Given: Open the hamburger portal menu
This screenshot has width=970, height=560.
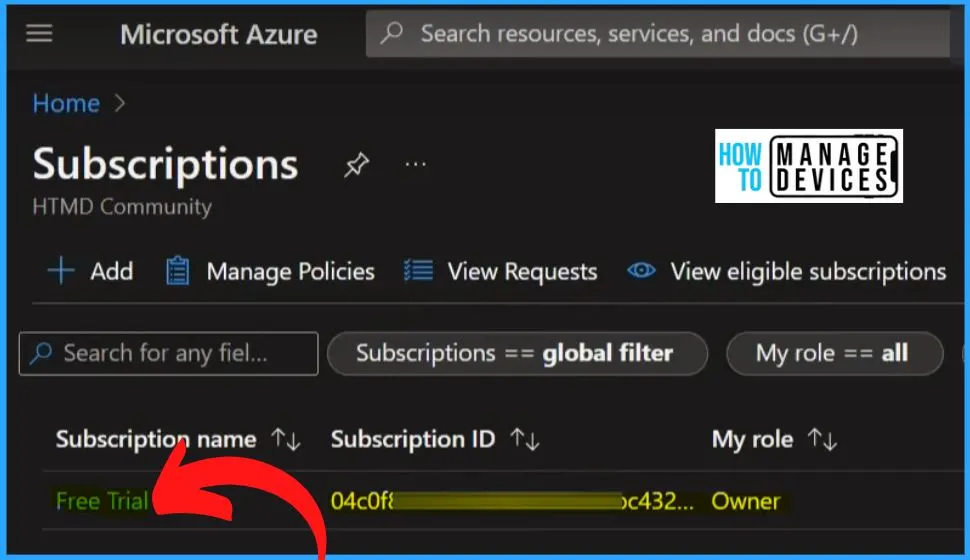Looking at the screenshot, I should click(x=39, y=33).
